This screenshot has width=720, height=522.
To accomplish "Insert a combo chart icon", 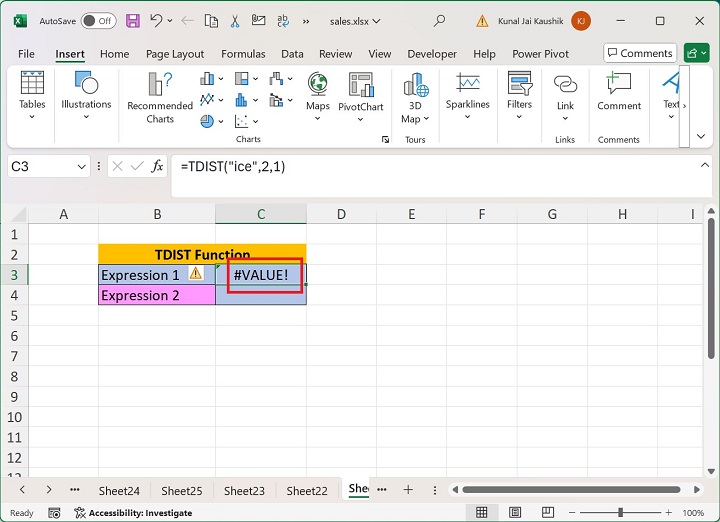I will point(276,99).
